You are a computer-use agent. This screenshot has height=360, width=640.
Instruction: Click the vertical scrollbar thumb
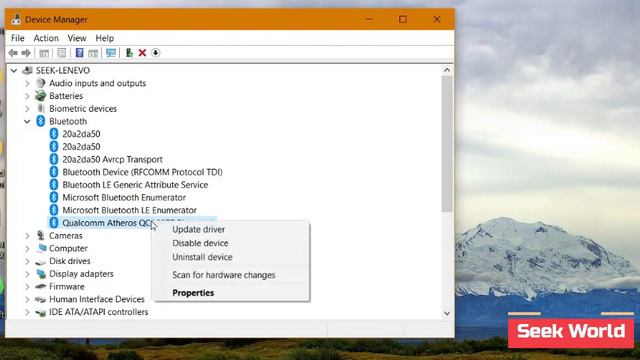click(x=447, y=144)
